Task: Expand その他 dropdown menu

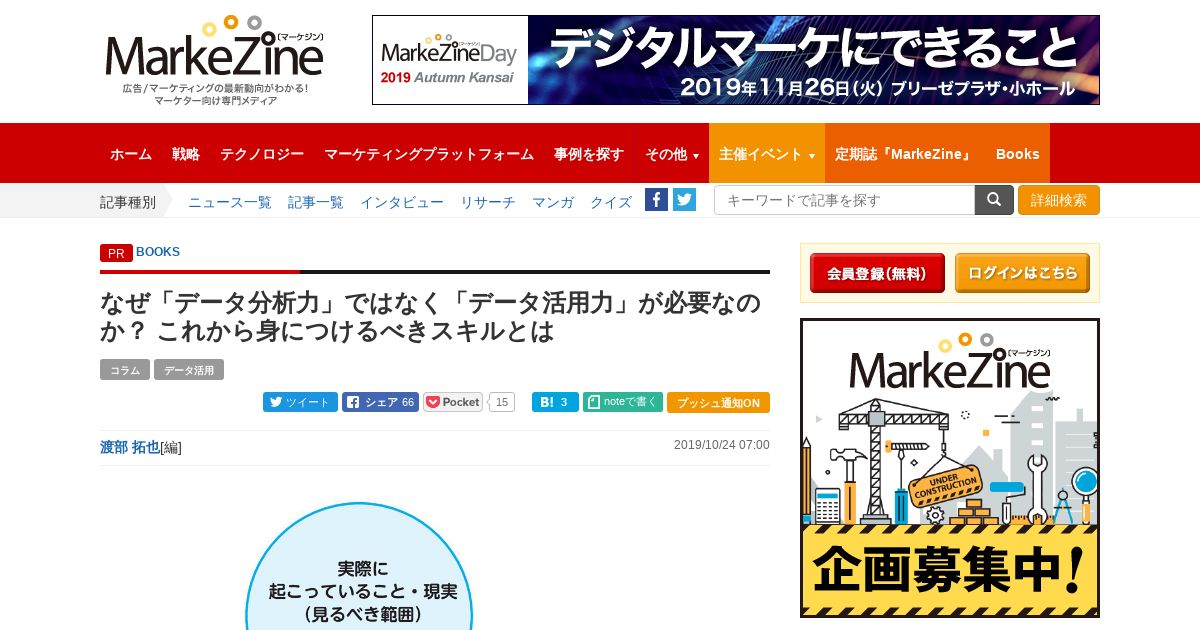Action: [x=671, y=154]
